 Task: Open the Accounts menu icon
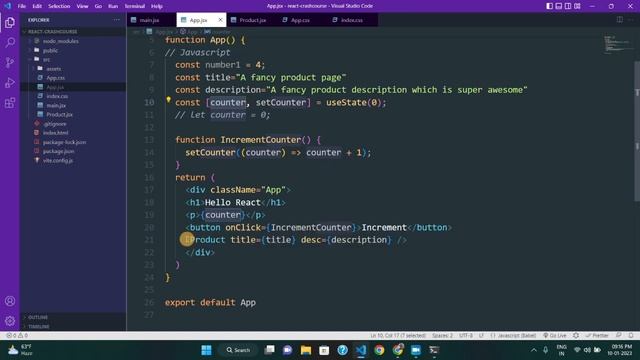[x=10, y=301]
